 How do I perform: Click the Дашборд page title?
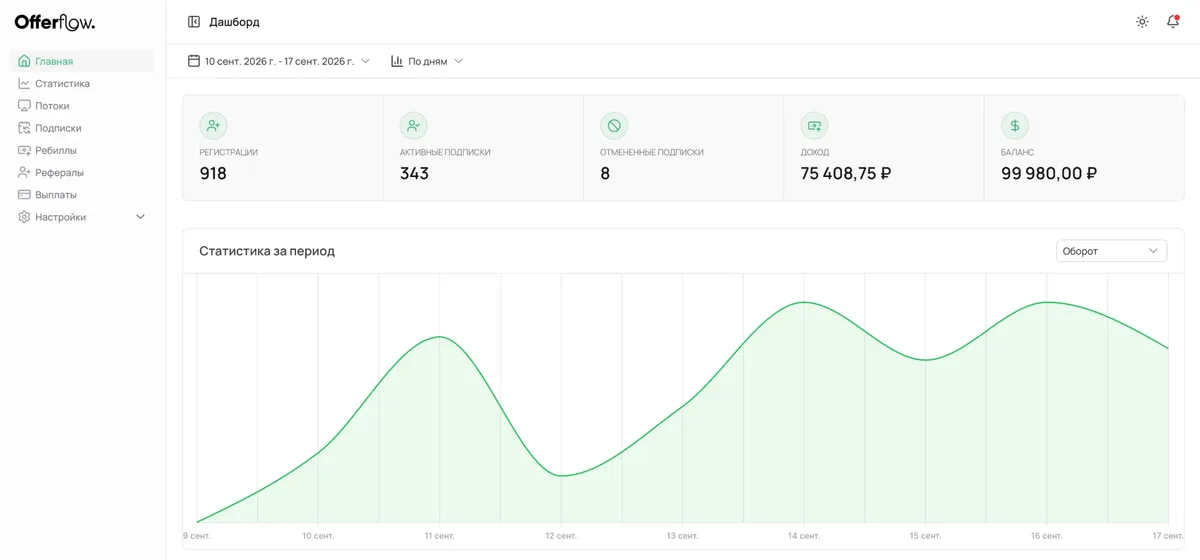click(x=234, y=22)
